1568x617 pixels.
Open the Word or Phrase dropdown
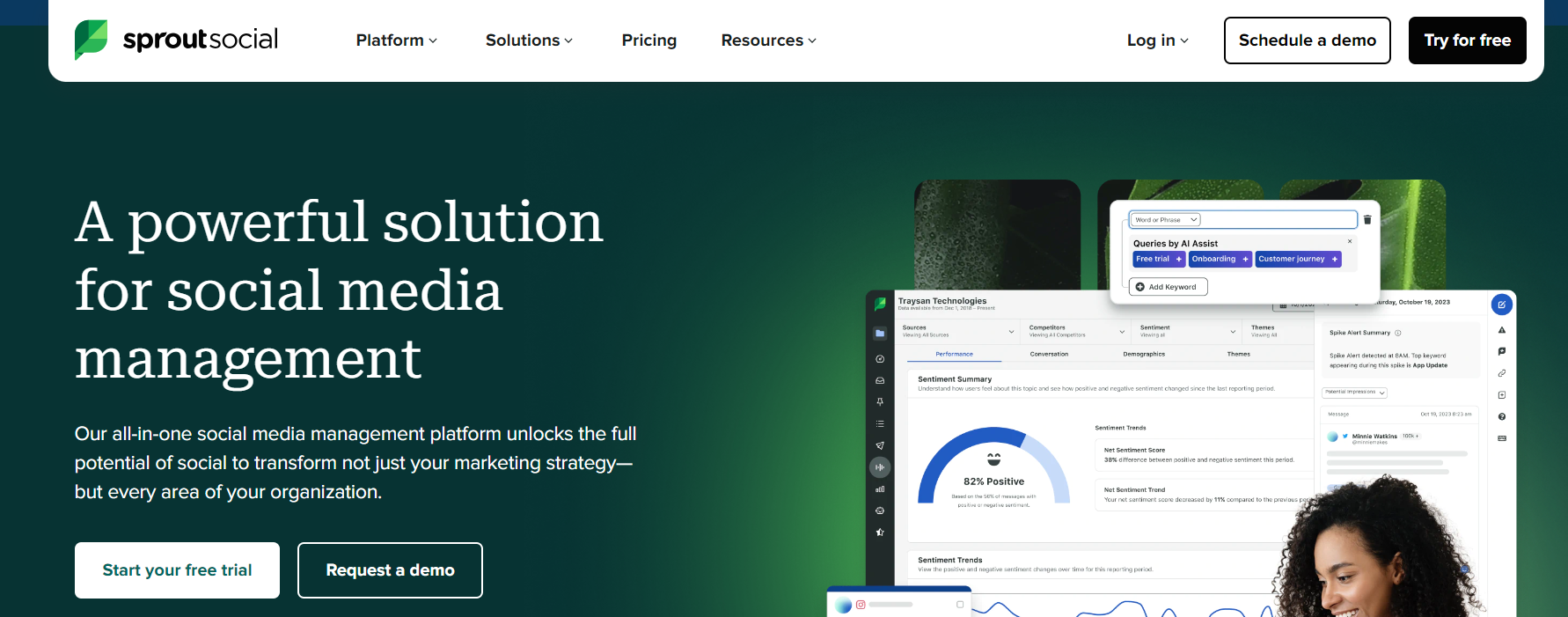pos(1166,220)
